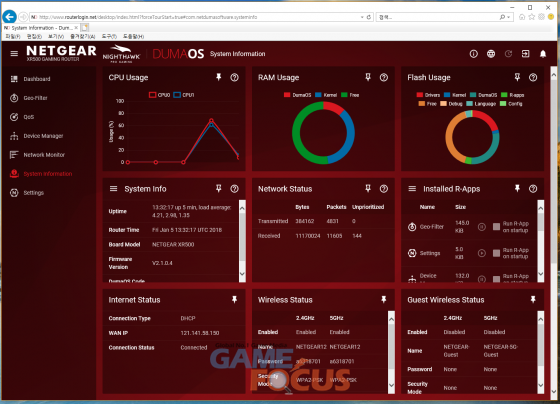
Task: Open address bar dropdown arrow
Action: (x=362, y=17)
